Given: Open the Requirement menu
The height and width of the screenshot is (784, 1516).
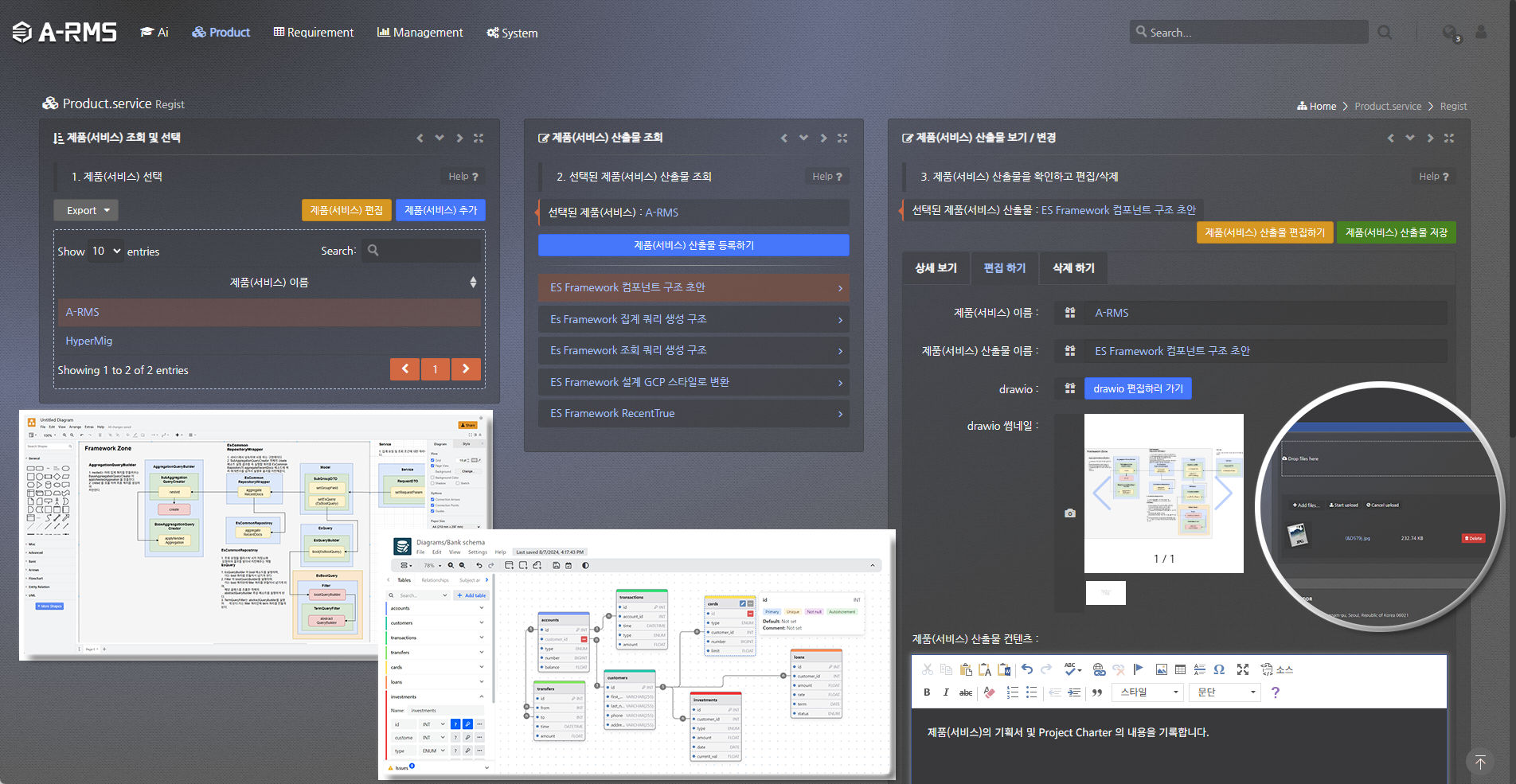Looking at the screenshot, I should click(314, 33).
